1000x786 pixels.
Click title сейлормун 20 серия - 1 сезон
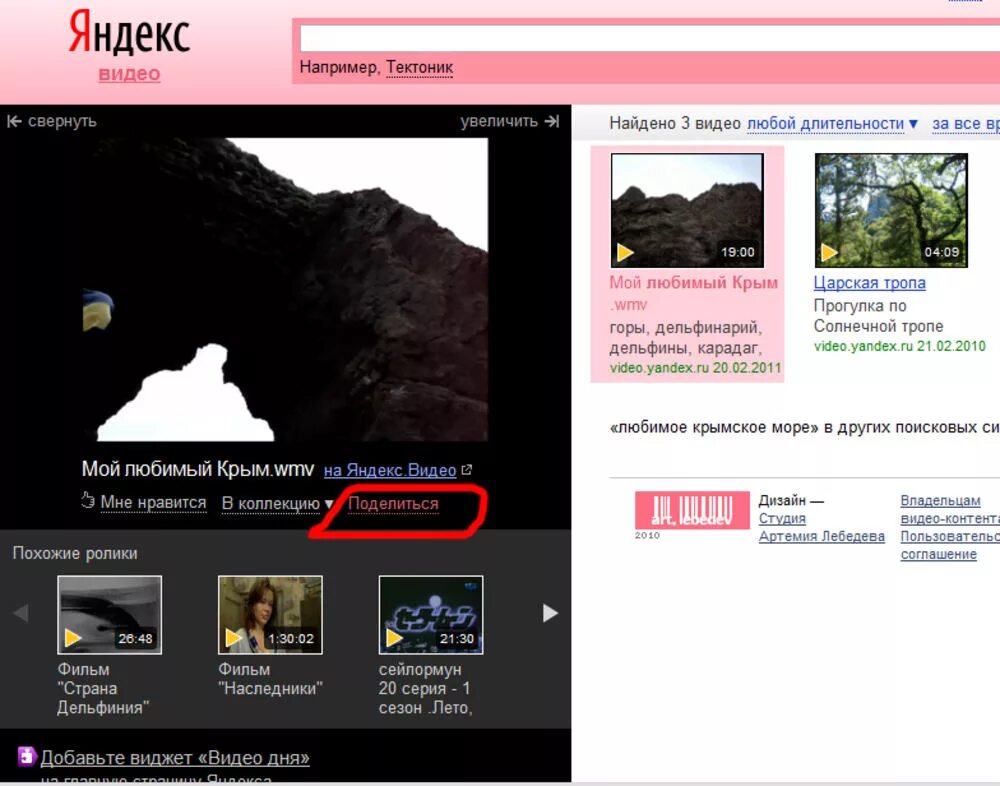(425, 688)
